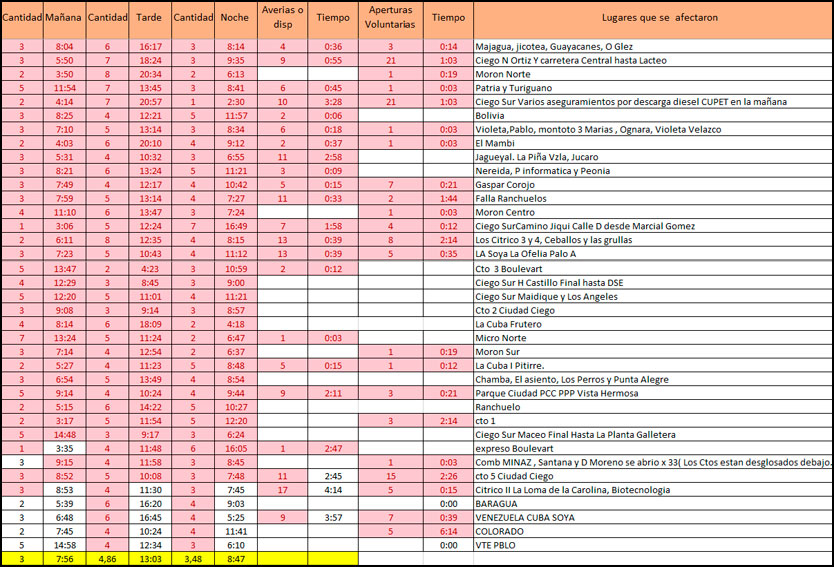The height and width of the screenshot is (567, 834).
Task: Select the 'Falla Ranchuelos' cell
Action: (653, 198)
